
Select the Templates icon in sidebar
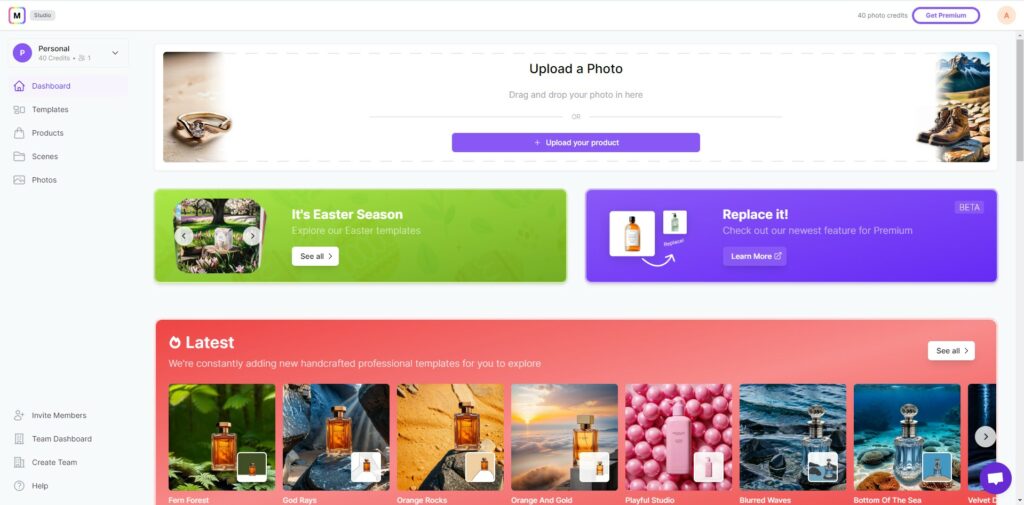pyautogui.click(x=19, y=110)
